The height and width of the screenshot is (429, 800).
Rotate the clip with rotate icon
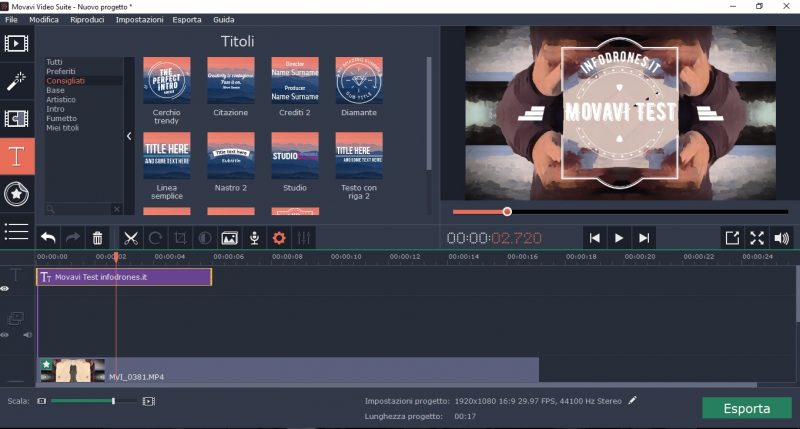point(155,238)
